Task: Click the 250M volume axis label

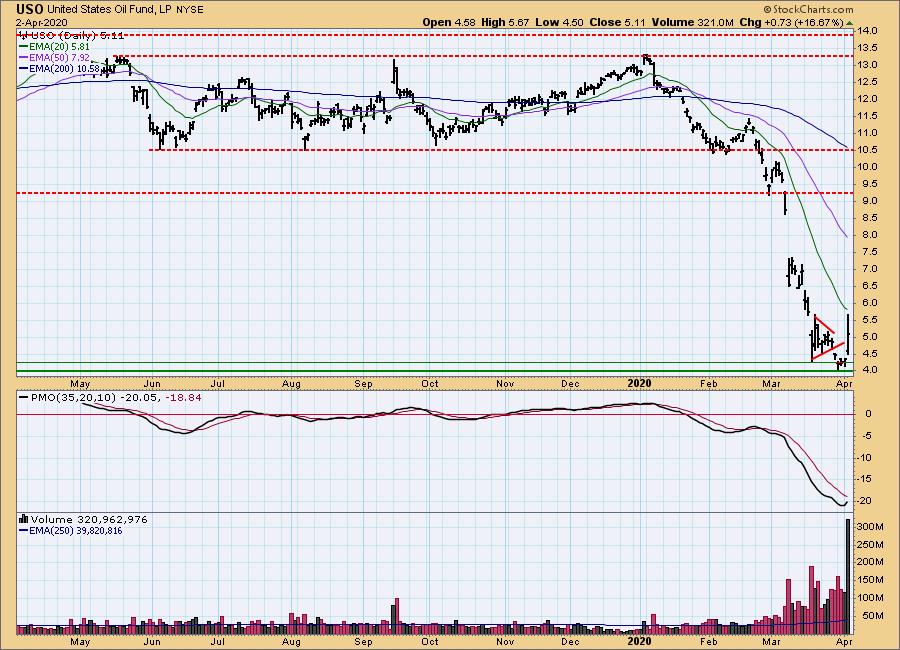Action: (x=870, y=545)
